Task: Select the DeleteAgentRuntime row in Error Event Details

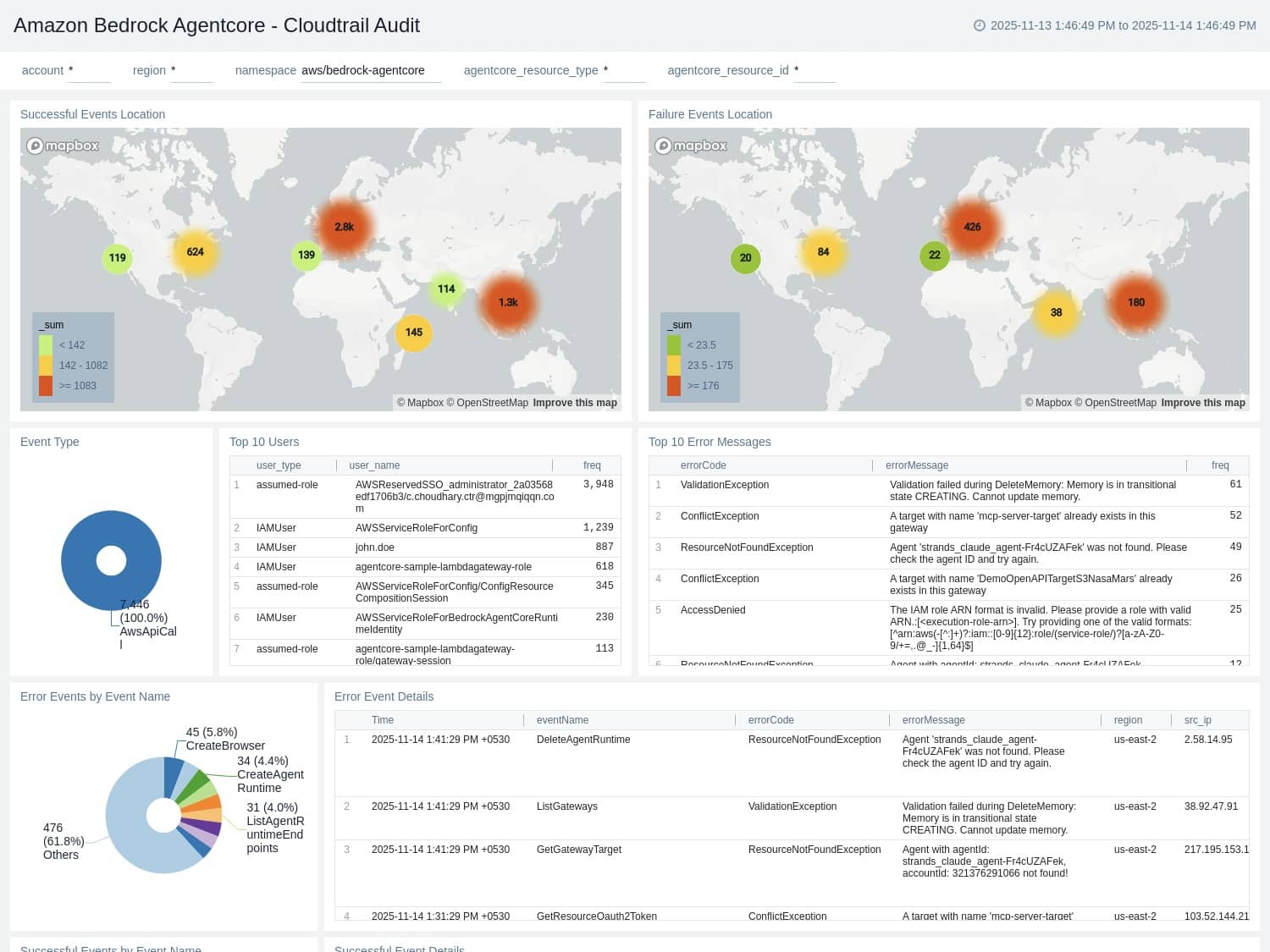Action: [x=583, y=740]
